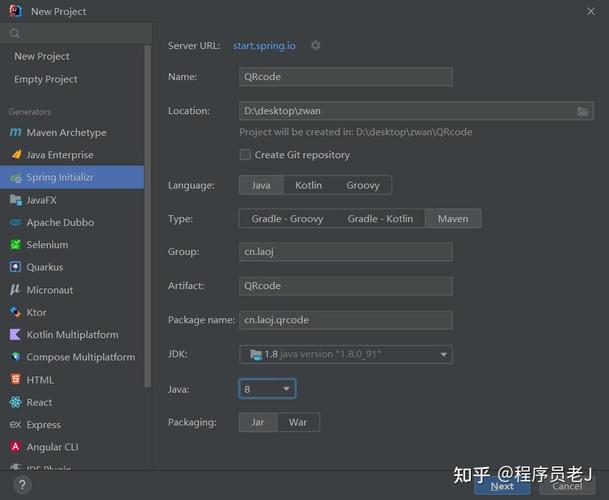Open start.spring.io server URL link
The width and height of the screenshot is (609, 500).
pos(264,46)
